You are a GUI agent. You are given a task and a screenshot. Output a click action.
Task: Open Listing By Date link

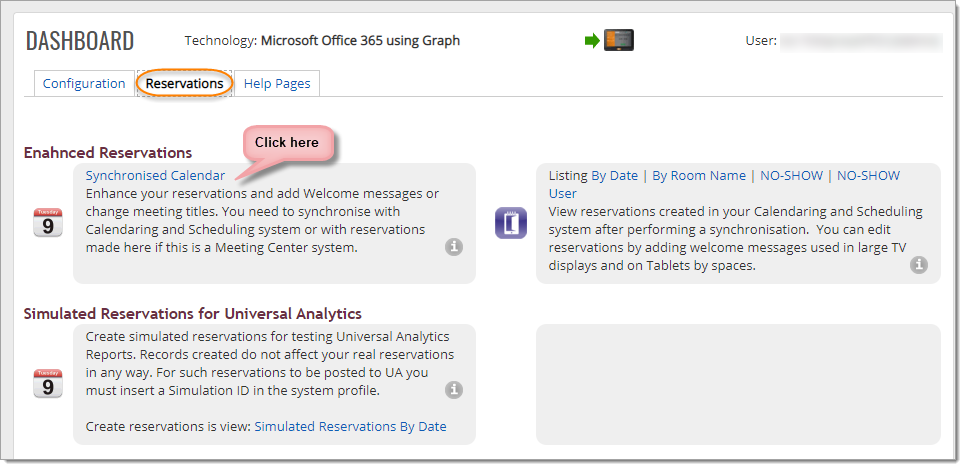coord(614,175)
